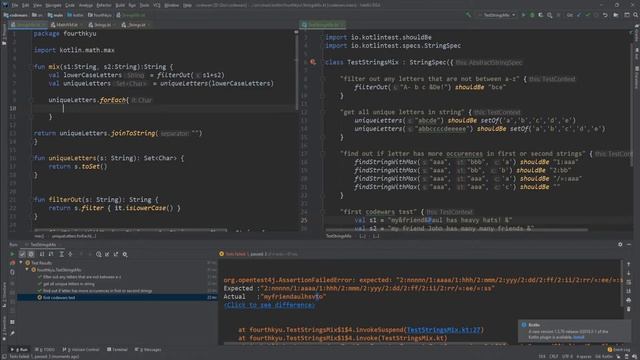The height and width of the screenshot is (360, 640).
Task: Click the "Click to see difference" link
Action: click(269, 305)
